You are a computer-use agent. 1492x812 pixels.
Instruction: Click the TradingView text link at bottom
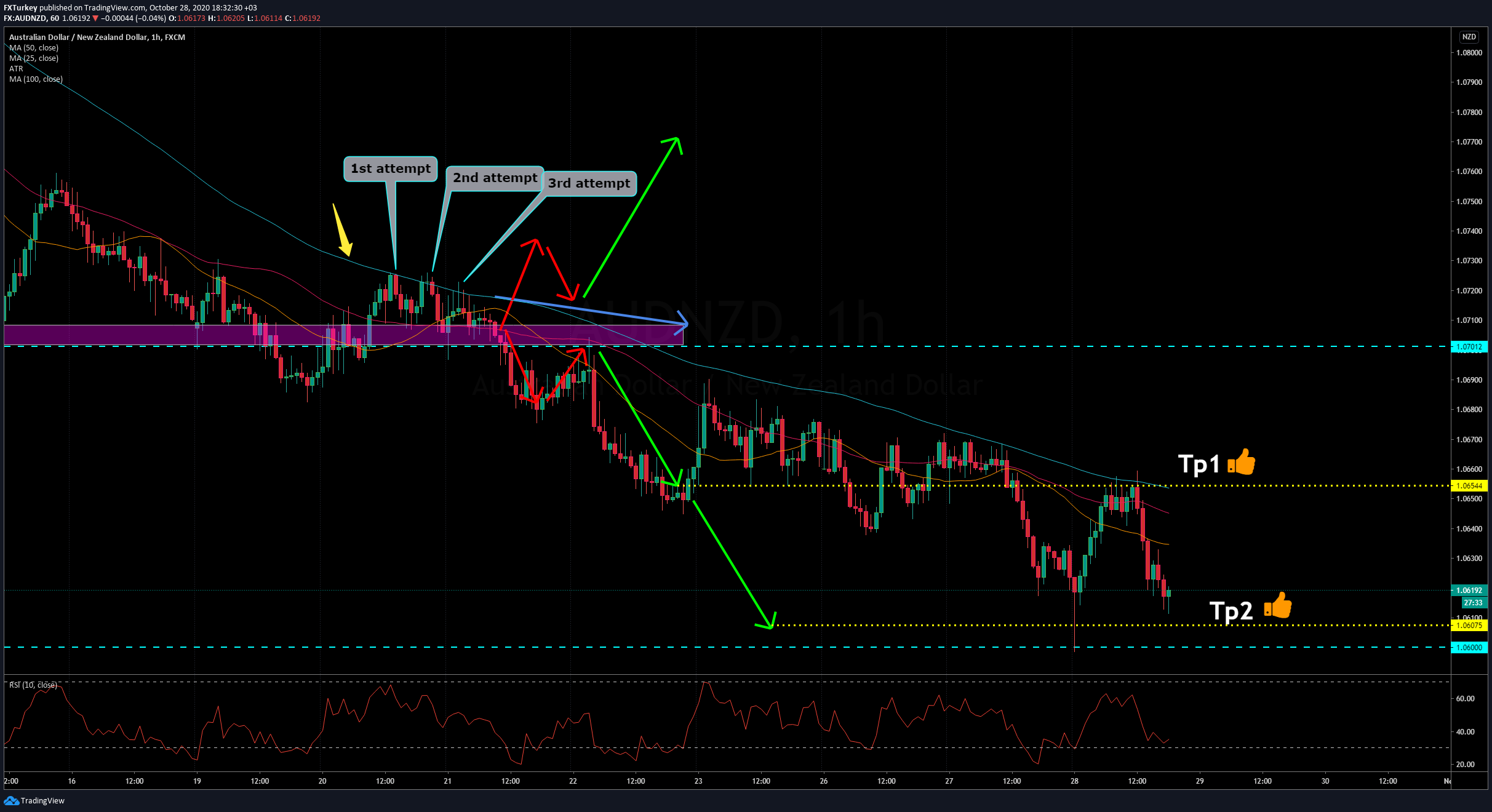click(42, 800)
